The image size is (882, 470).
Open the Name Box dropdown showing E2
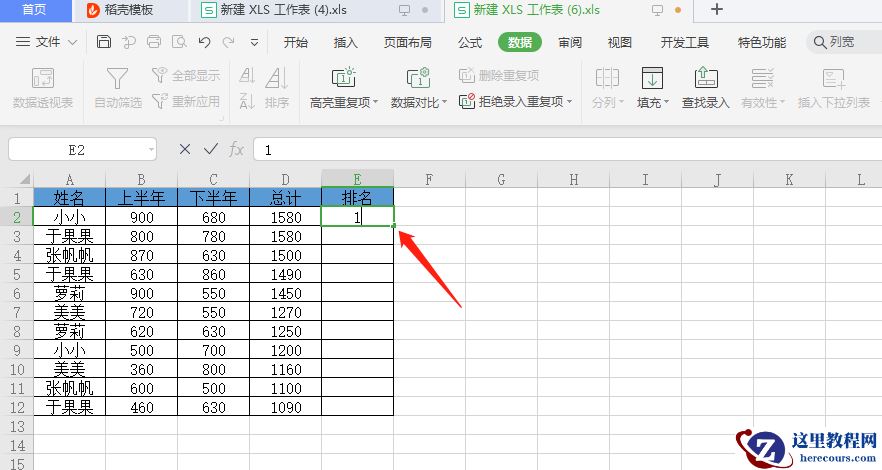pyautogui.click(x=151, y=150)
